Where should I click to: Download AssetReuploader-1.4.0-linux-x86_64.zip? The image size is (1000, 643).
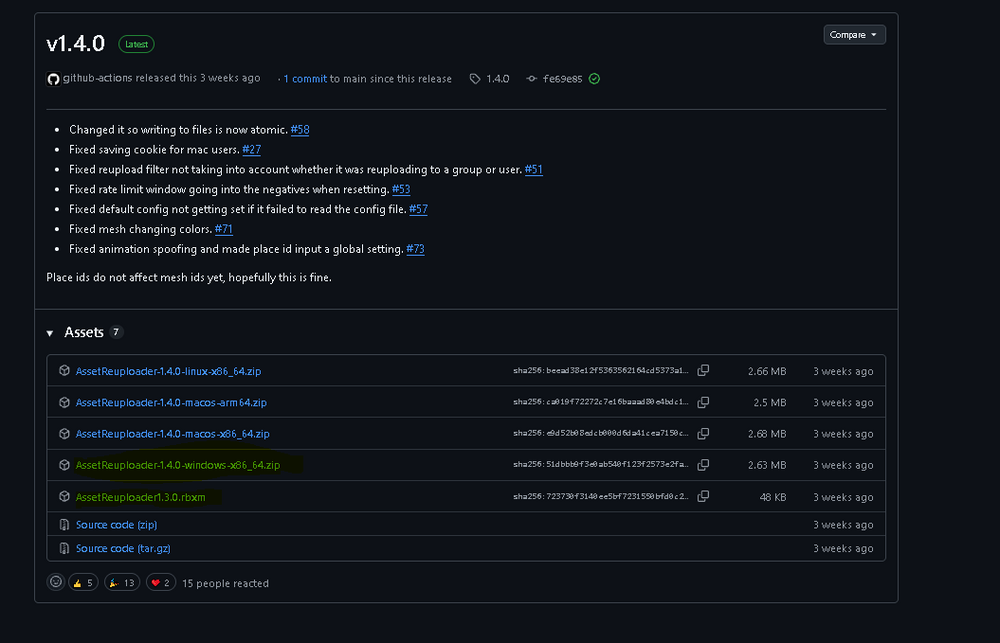pos(168,371)
